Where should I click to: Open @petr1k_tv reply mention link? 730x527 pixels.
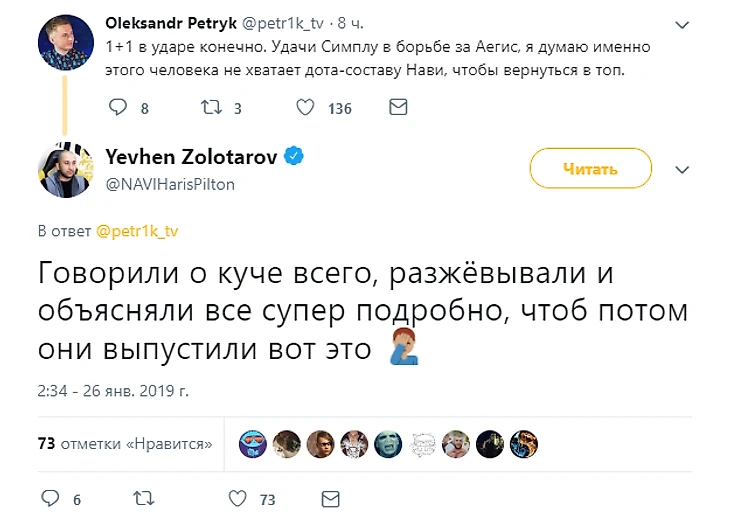tap(137, 231)
